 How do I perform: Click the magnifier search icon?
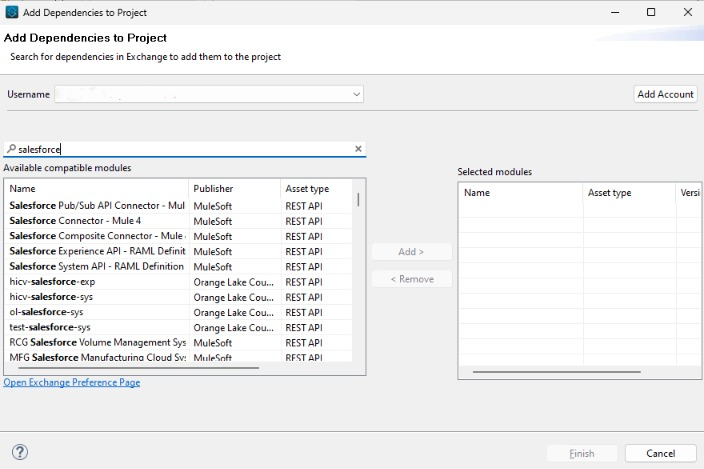point(11,149)
